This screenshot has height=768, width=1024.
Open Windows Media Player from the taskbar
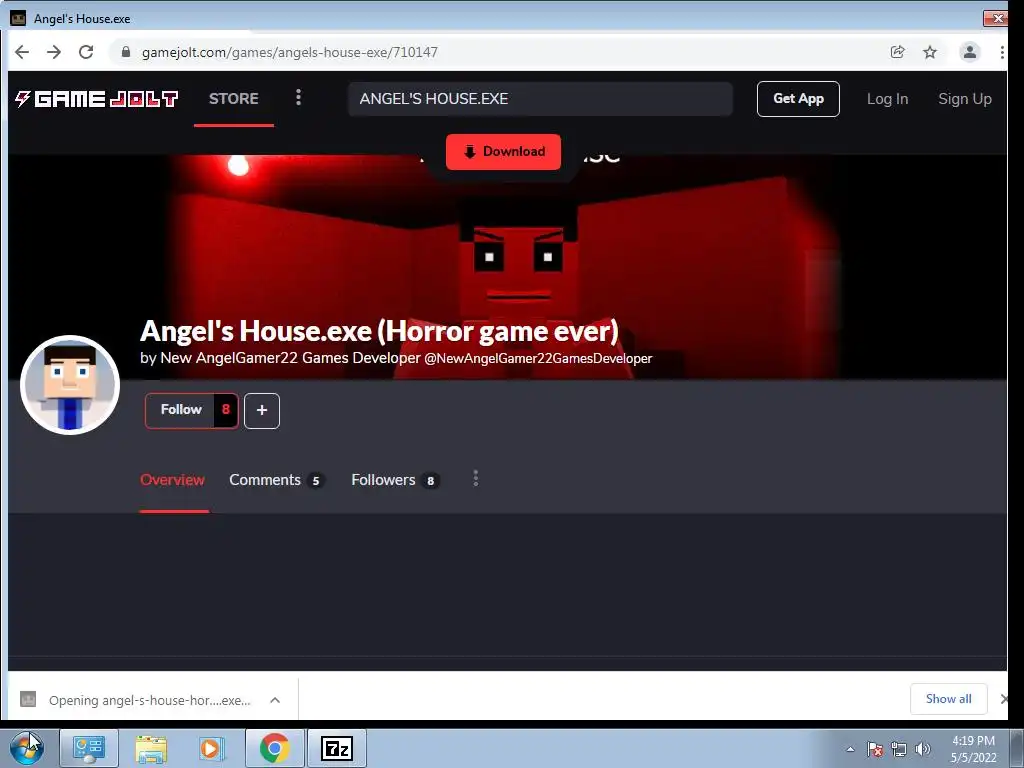pos(212,748)
